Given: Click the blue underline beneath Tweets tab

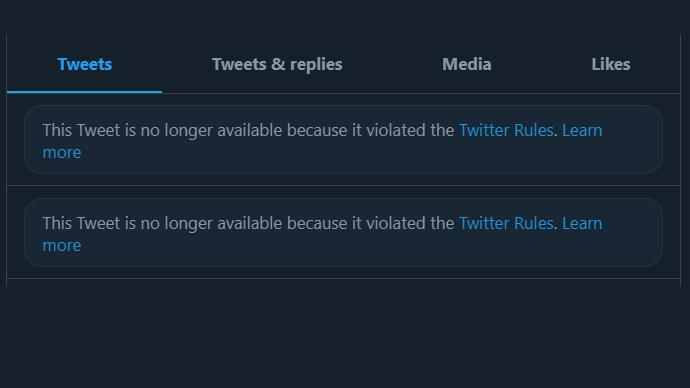Looking at the screenshot, I should [x=84, y=92].
